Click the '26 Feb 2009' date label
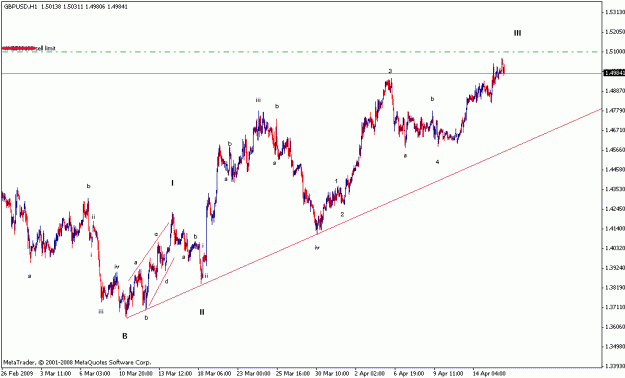Screen dimensions: 625x378 point(16,374)
